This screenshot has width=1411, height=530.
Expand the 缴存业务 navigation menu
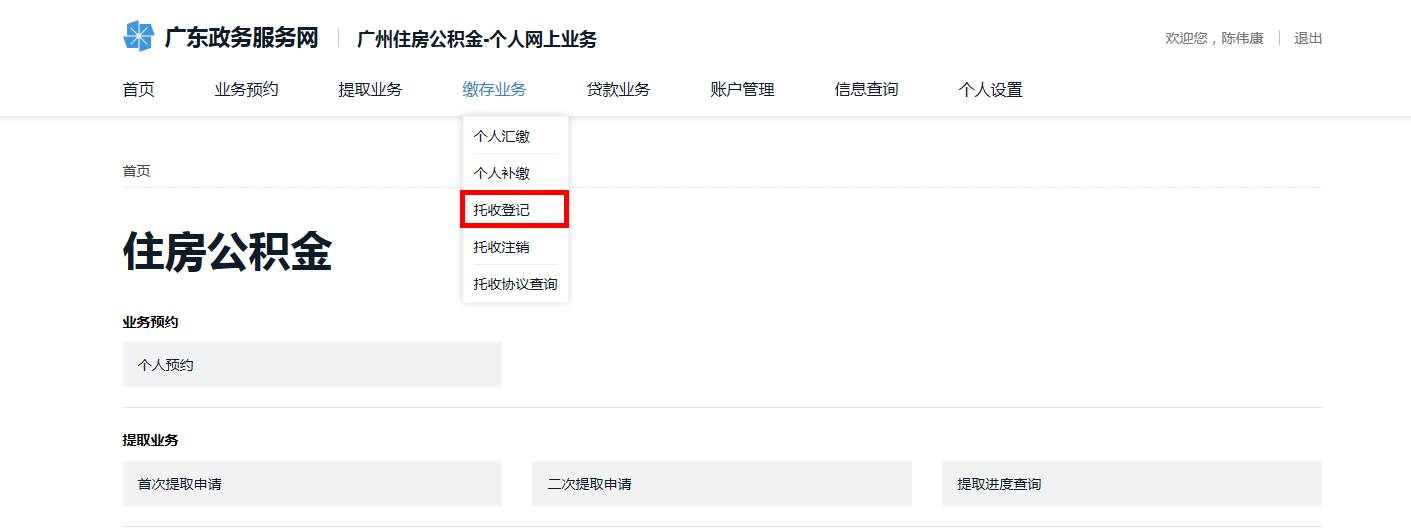(x=494, y=90)
